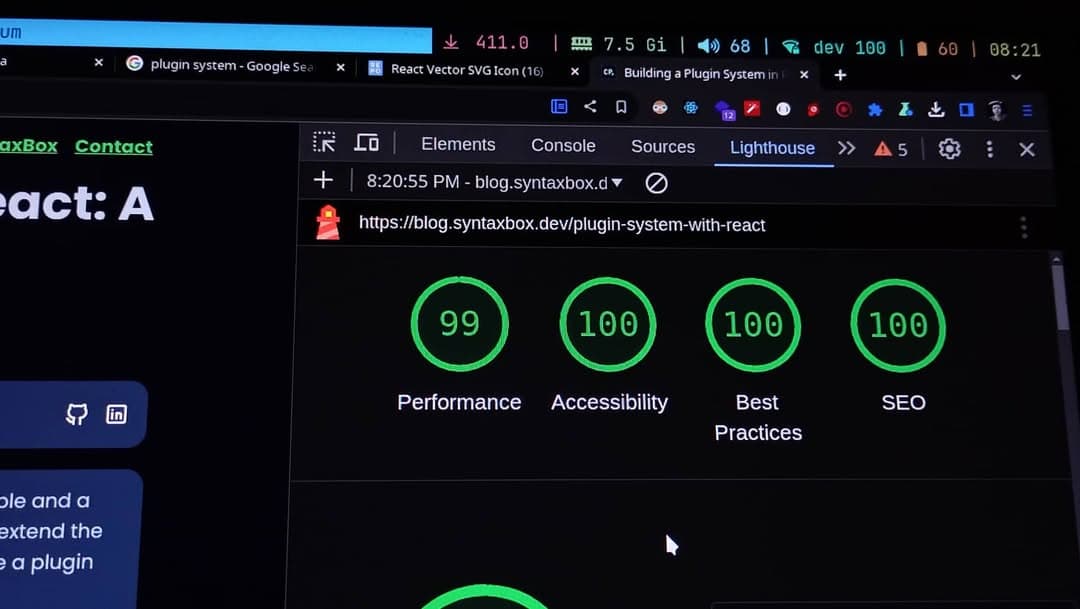Show more DevTools tabs
Viewport: 1080px width, 609px height.
(x=847, y=148)
